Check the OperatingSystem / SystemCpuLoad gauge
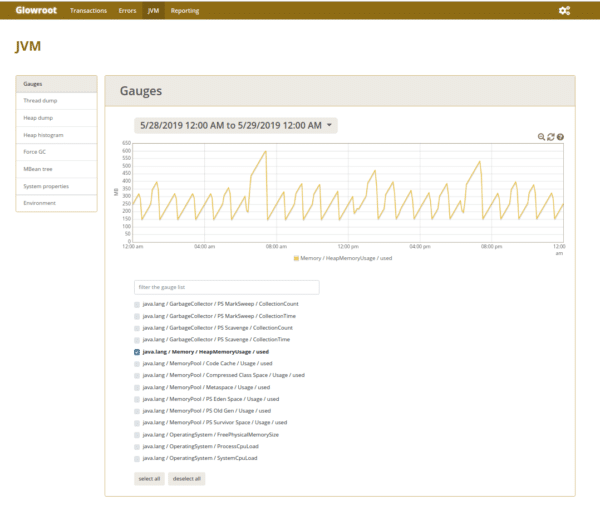This screenshot has width=600, height=505. 137,458
